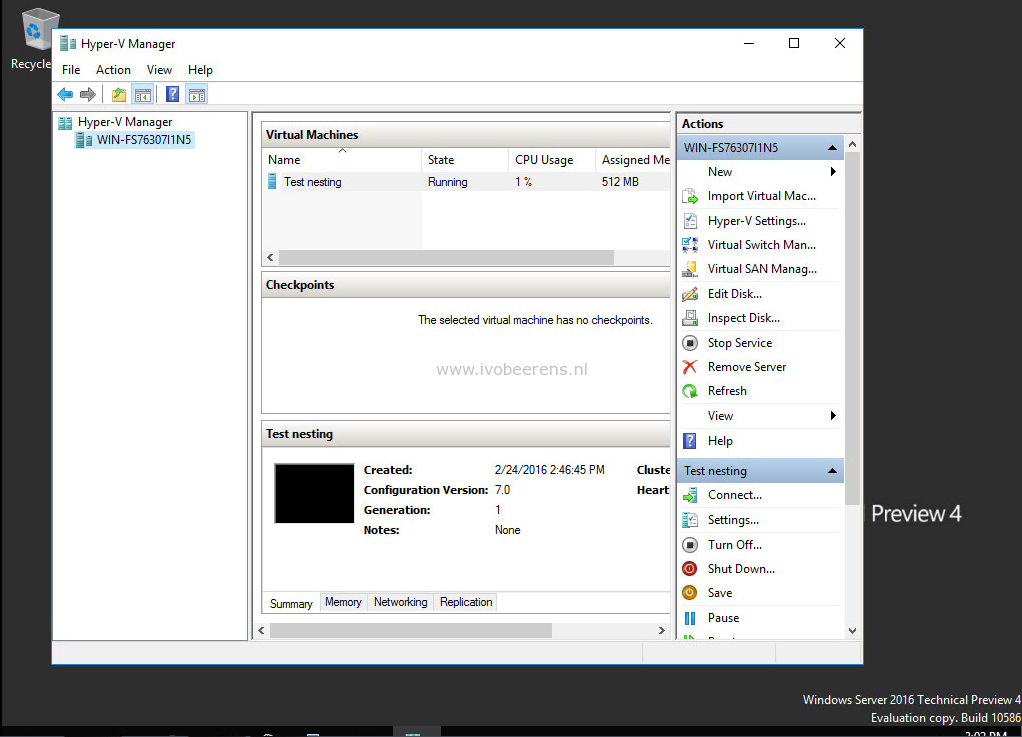Click the blue Pause icon

pyautogui.click(x=690, y=618)
